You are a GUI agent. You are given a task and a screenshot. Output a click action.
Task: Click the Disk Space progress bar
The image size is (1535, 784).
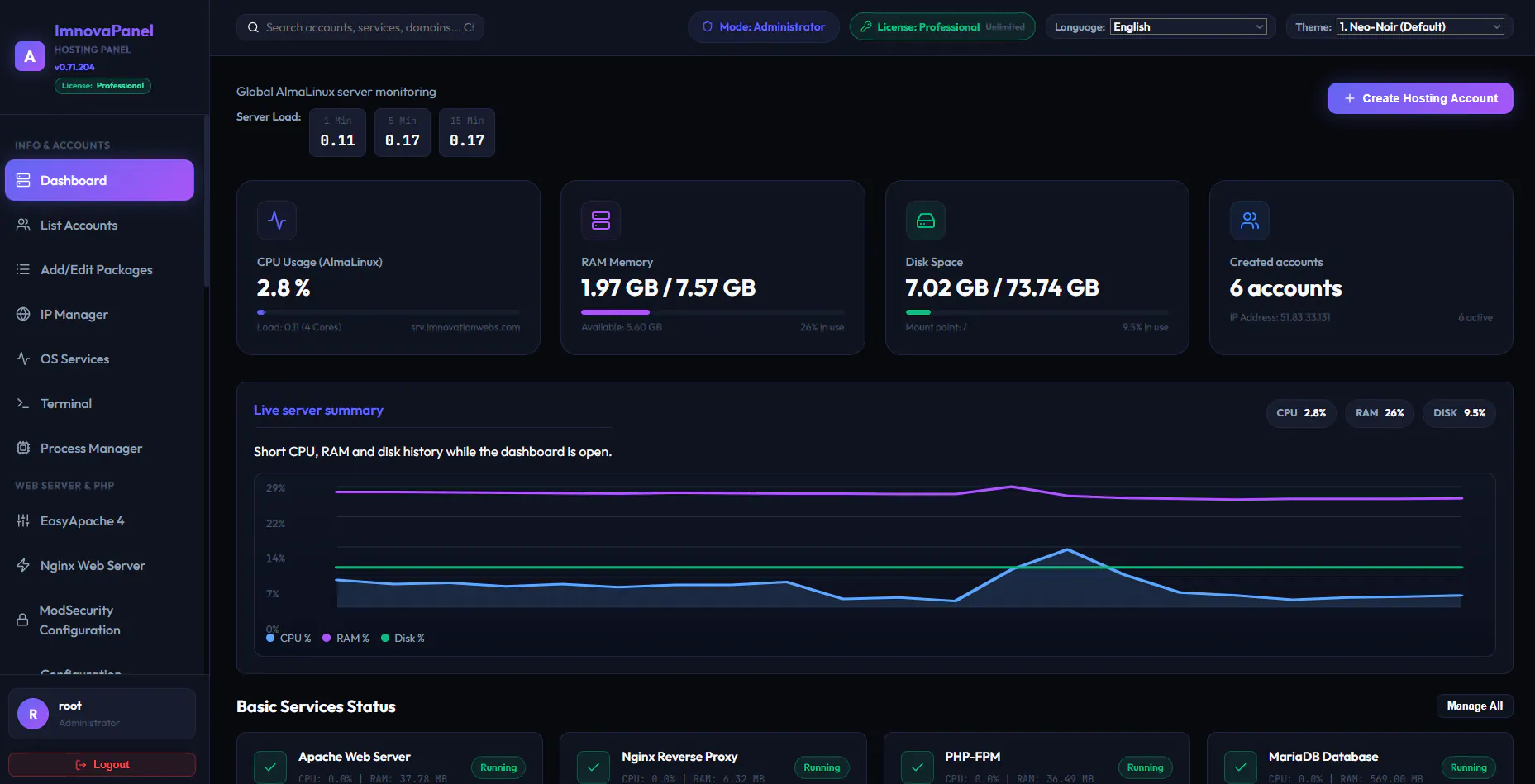(1037, 312)
